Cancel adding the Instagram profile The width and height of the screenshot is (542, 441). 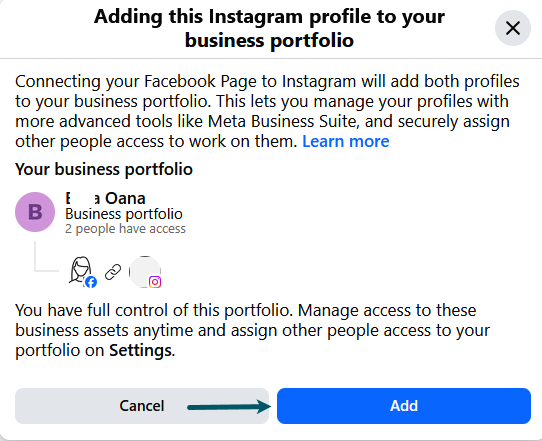pos(142,406)
